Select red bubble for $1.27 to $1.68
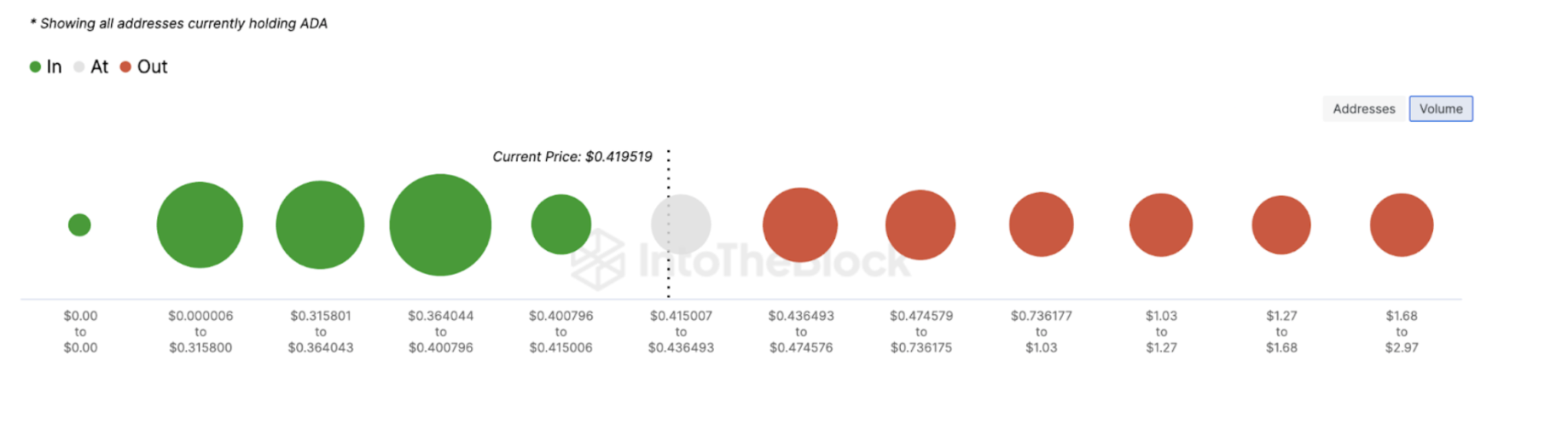The image size is (1568, 437). coord(1281,225)
